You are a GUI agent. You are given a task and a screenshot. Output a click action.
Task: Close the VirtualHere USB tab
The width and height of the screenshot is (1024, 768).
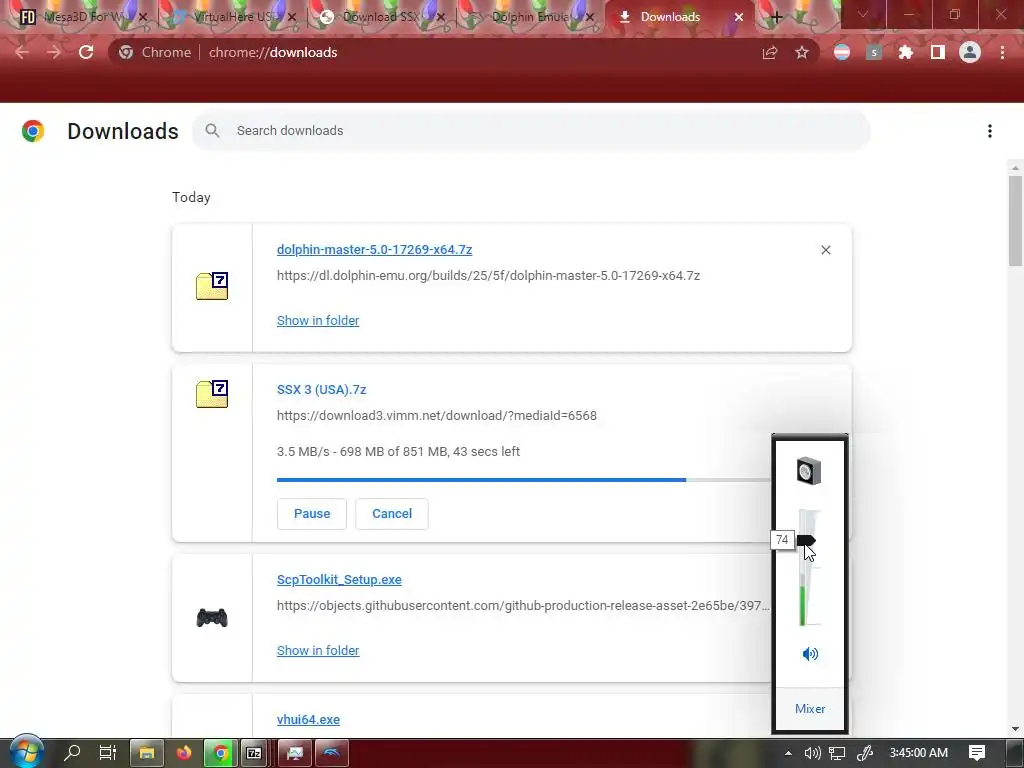(x=292, y=17)
